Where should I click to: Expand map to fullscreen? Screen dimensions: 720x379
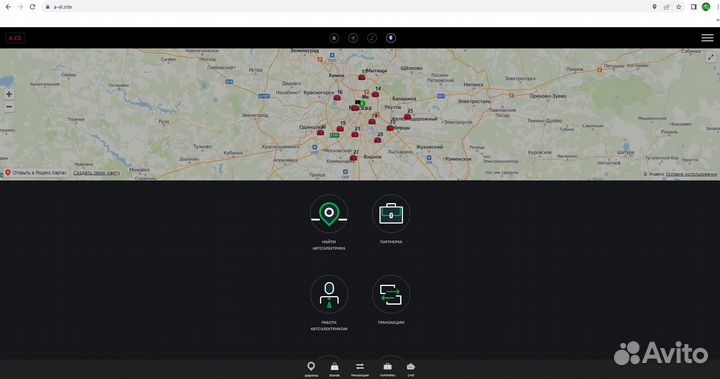coord(711,57)
